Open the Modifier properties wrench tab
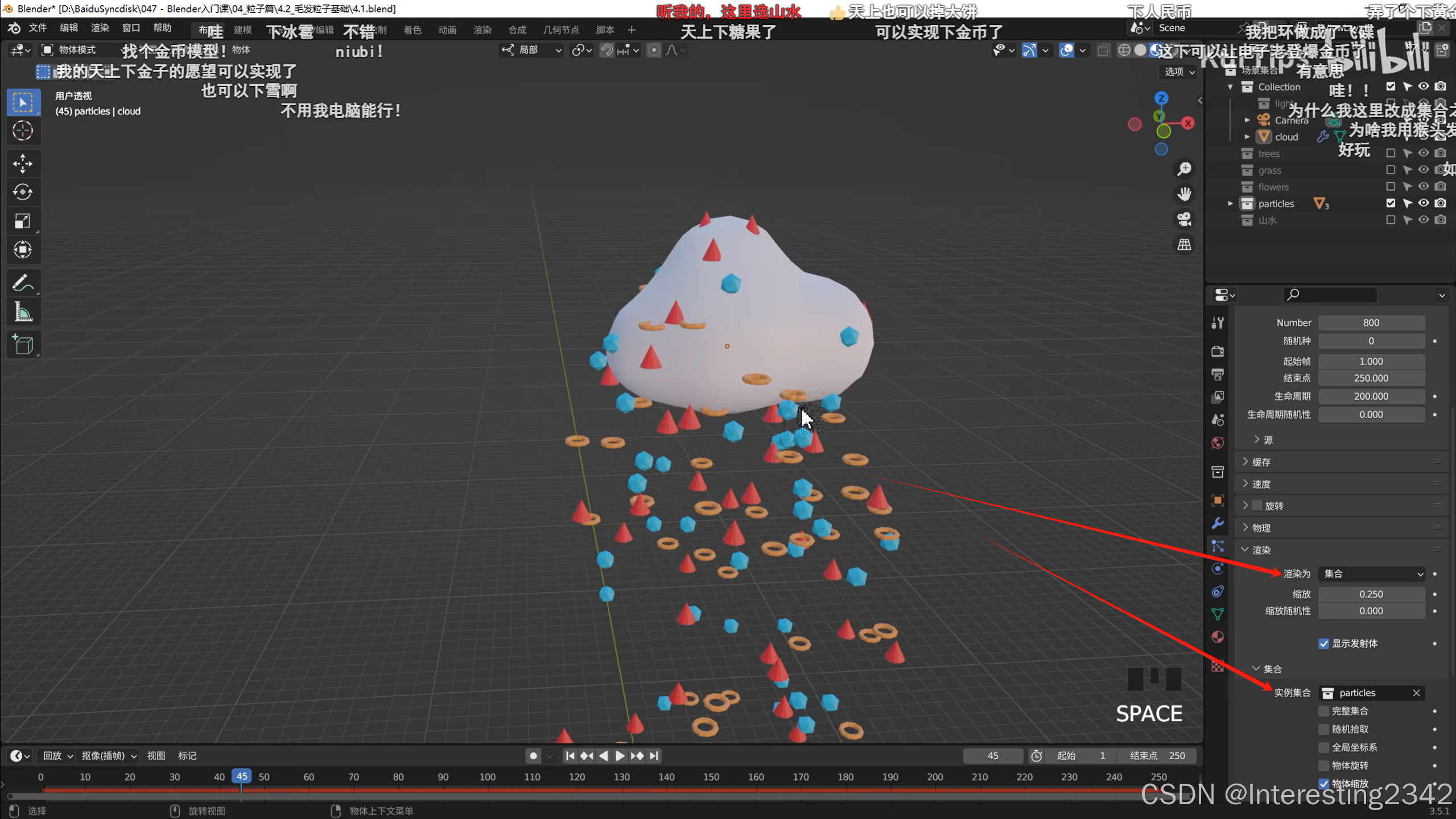 click(x=1218, y=523)
